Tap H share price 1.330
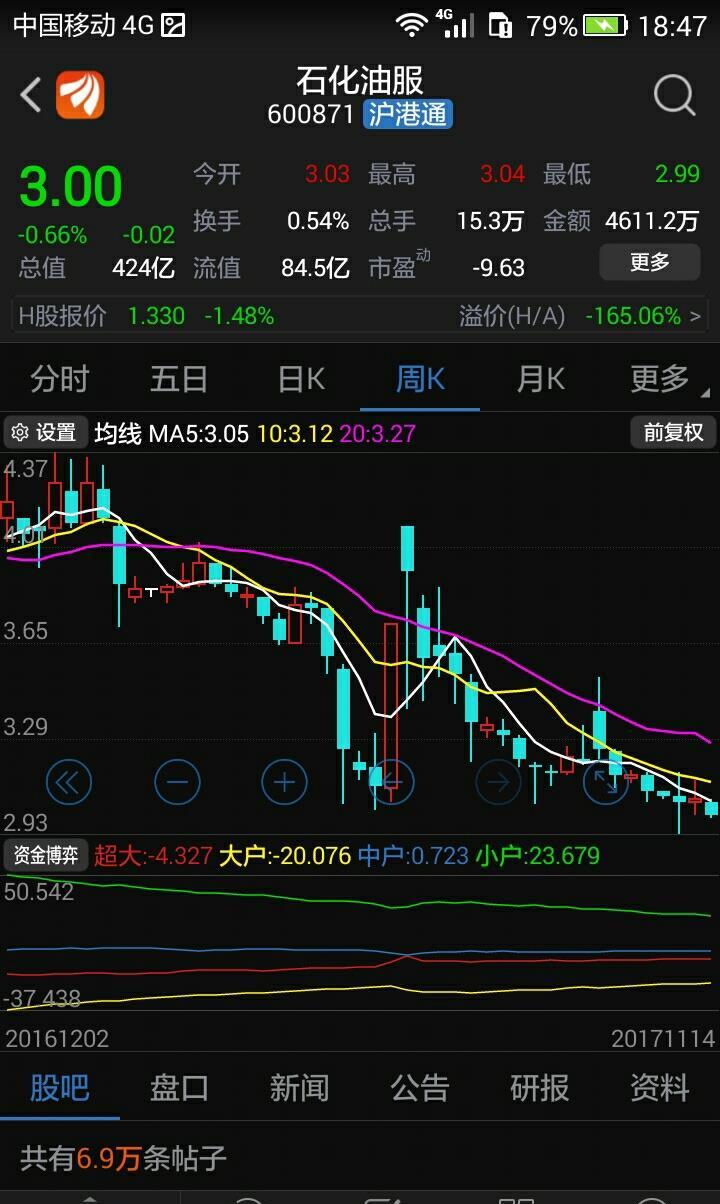720x1204 pixels. click(x=156, y=317)
